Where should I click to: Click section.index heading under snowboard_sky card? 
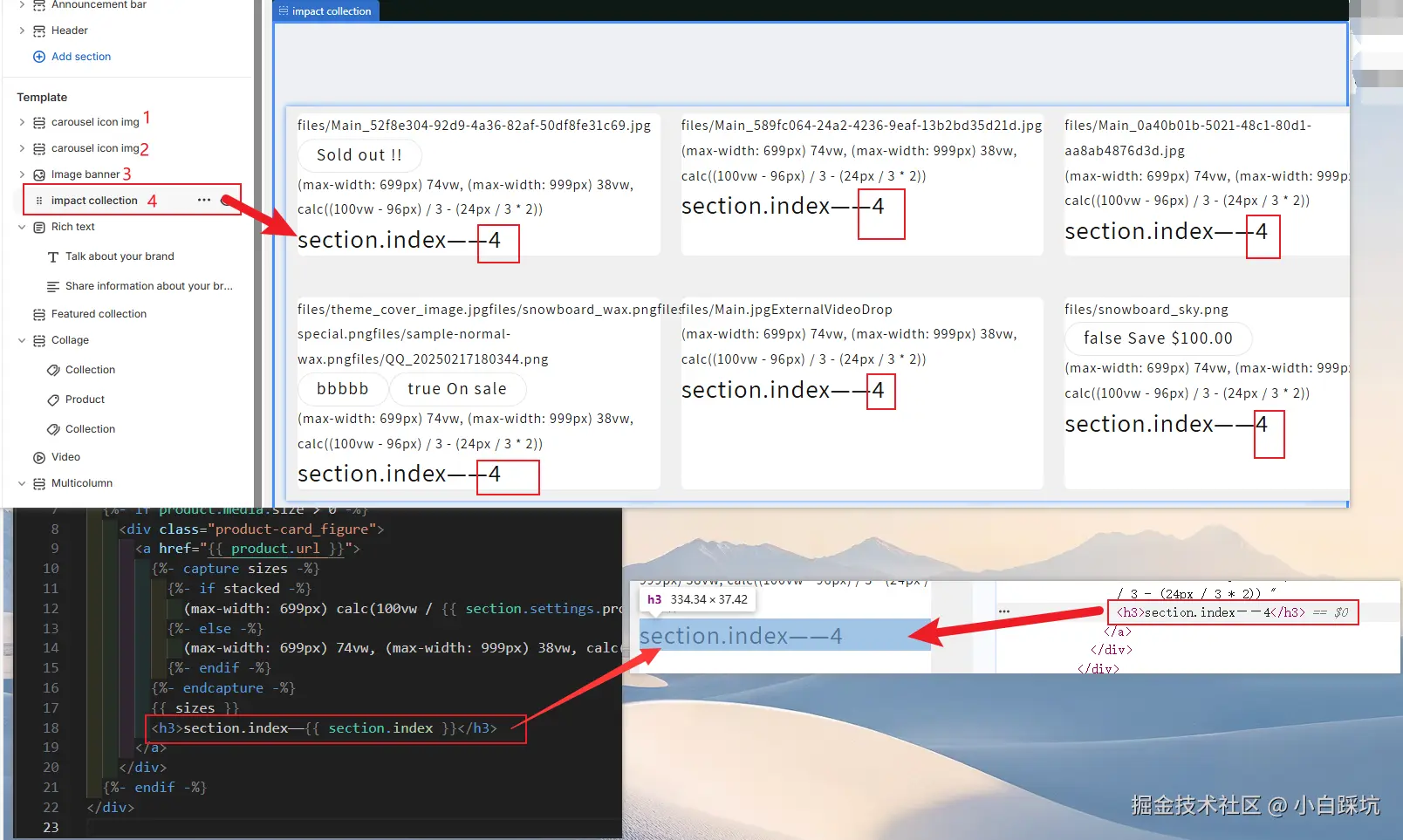[1166, 424]
